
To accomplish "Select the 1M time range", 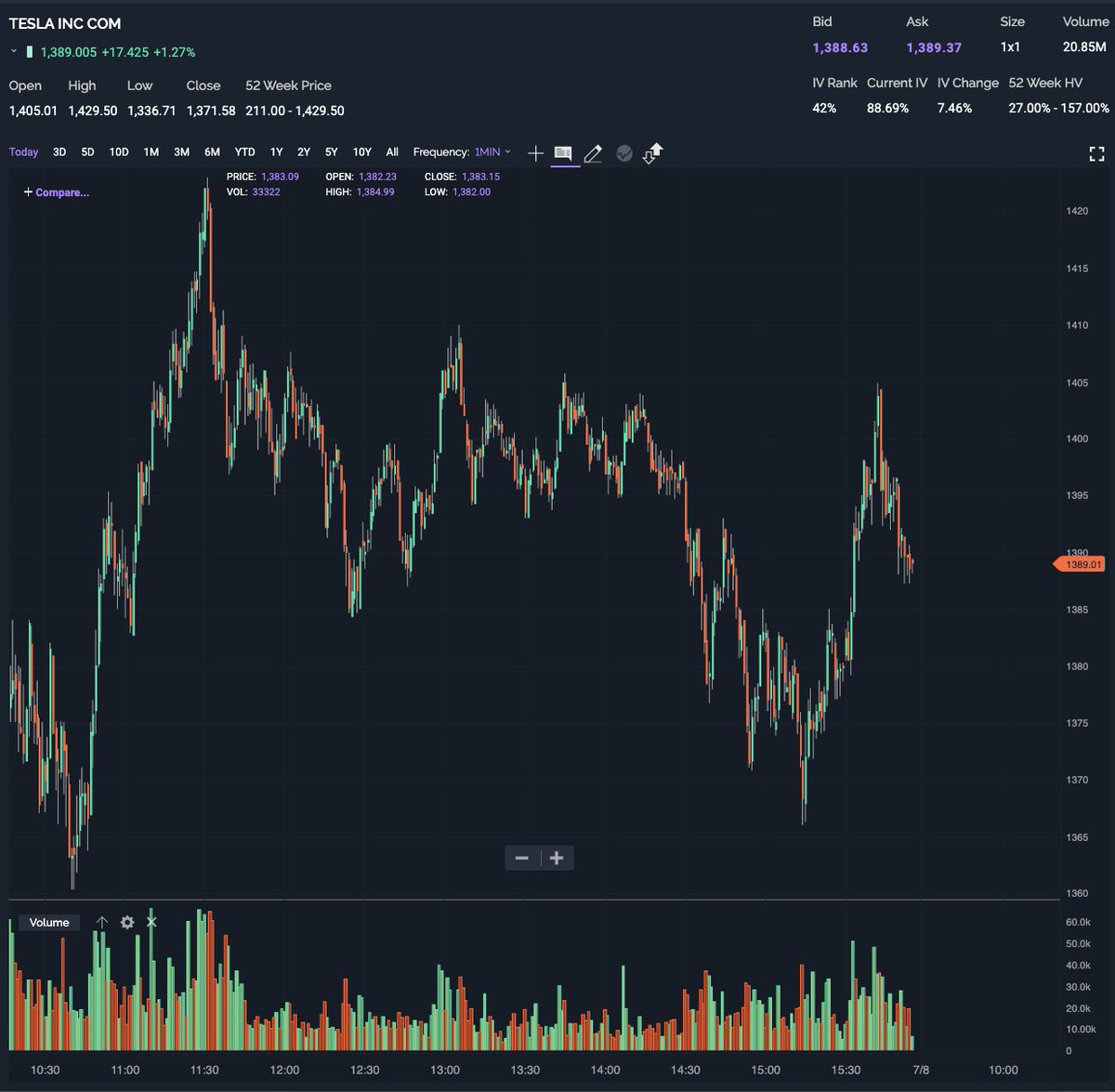I will tap(151, 151).
